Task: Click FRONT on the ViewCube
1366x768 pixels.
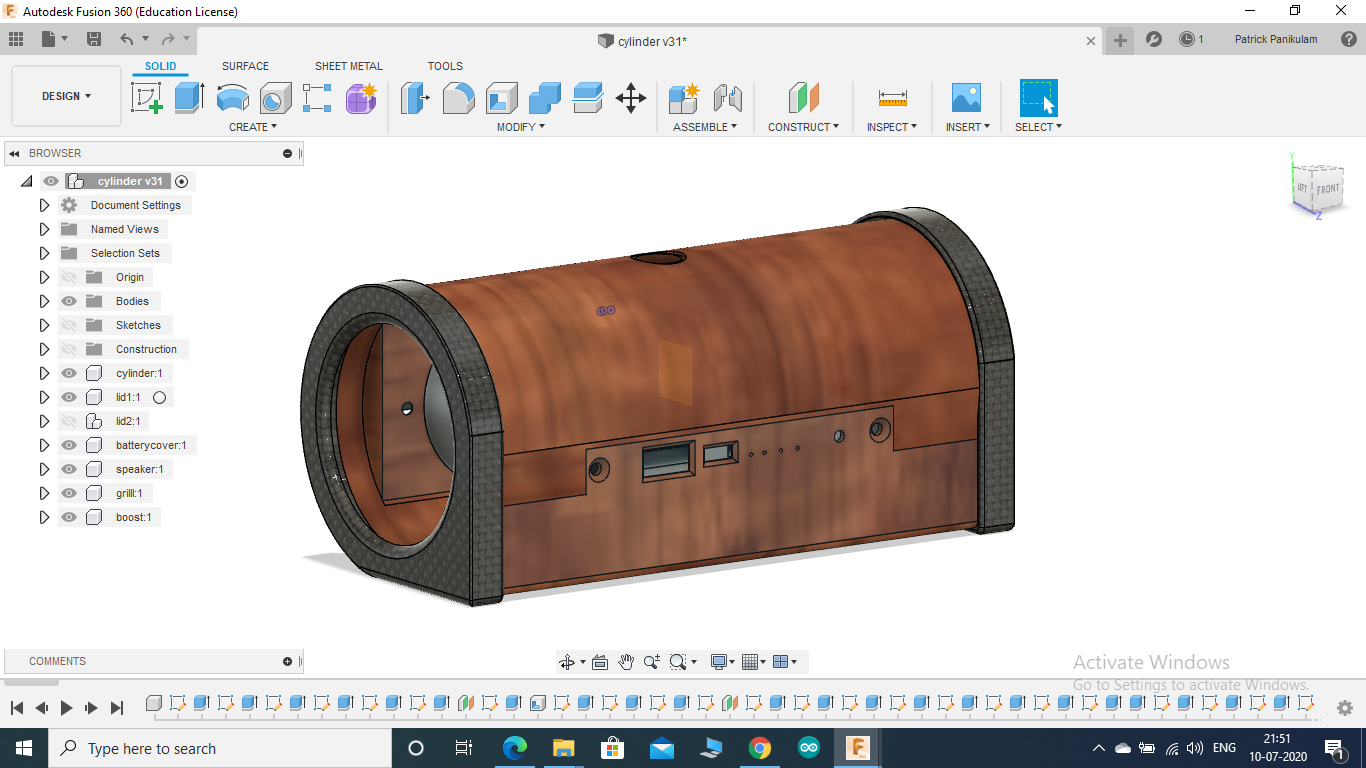Action: point(1329,190)
